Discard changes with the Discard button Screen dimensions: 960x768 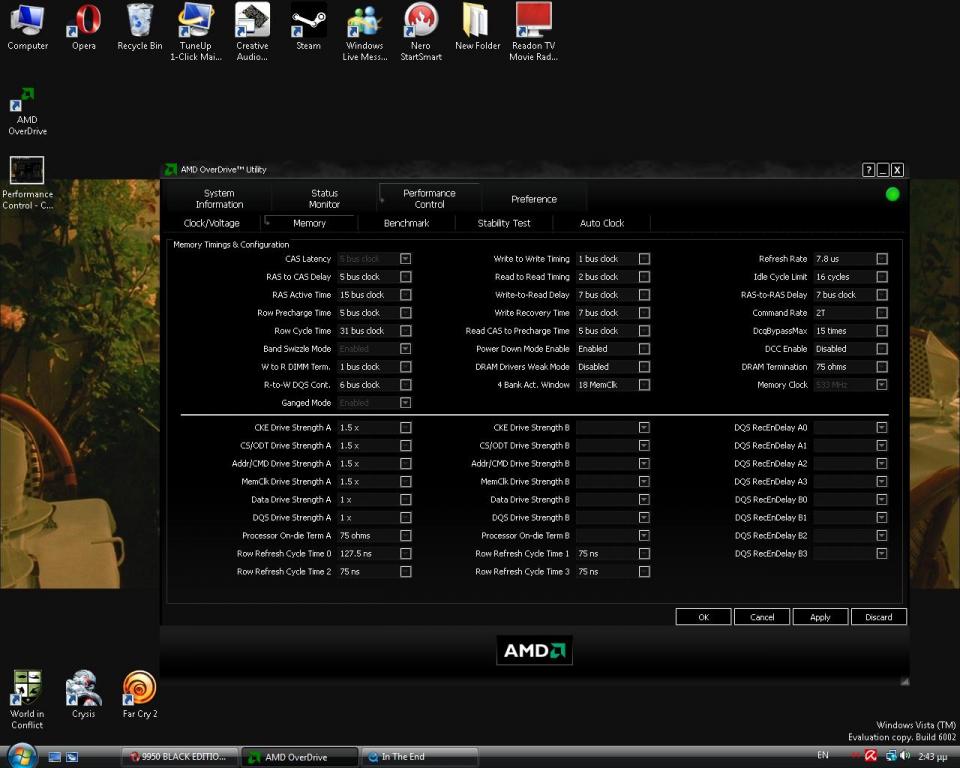(879, 617)
